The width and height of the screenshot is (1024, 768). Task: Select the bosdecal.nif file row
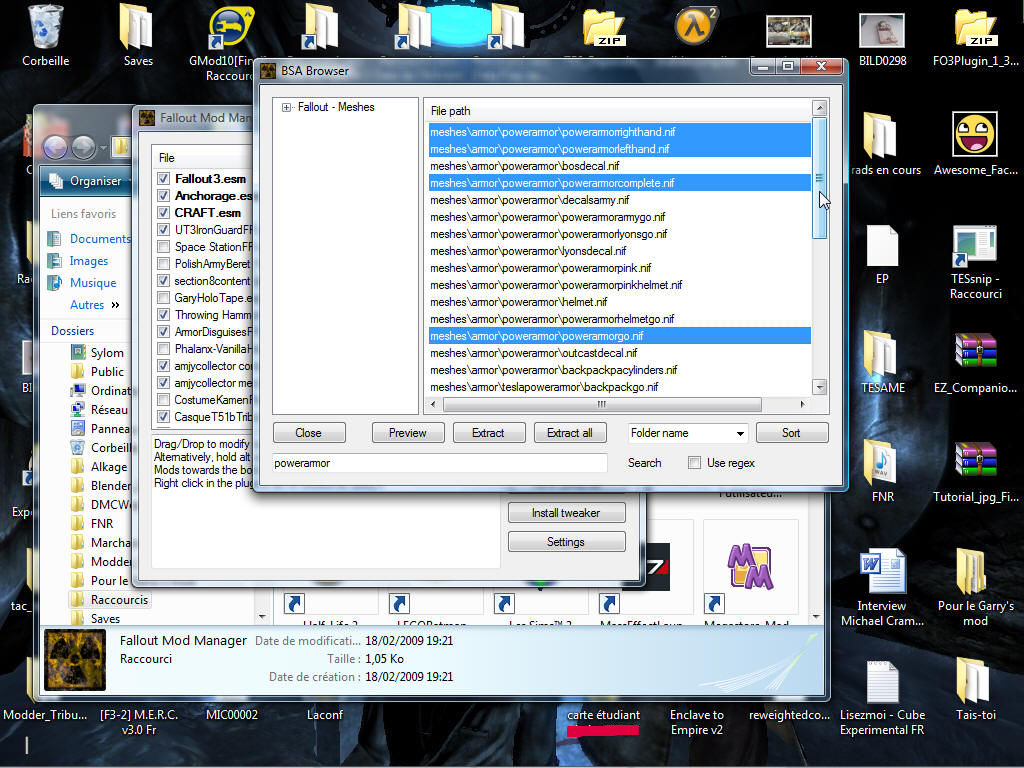[620, 166]
